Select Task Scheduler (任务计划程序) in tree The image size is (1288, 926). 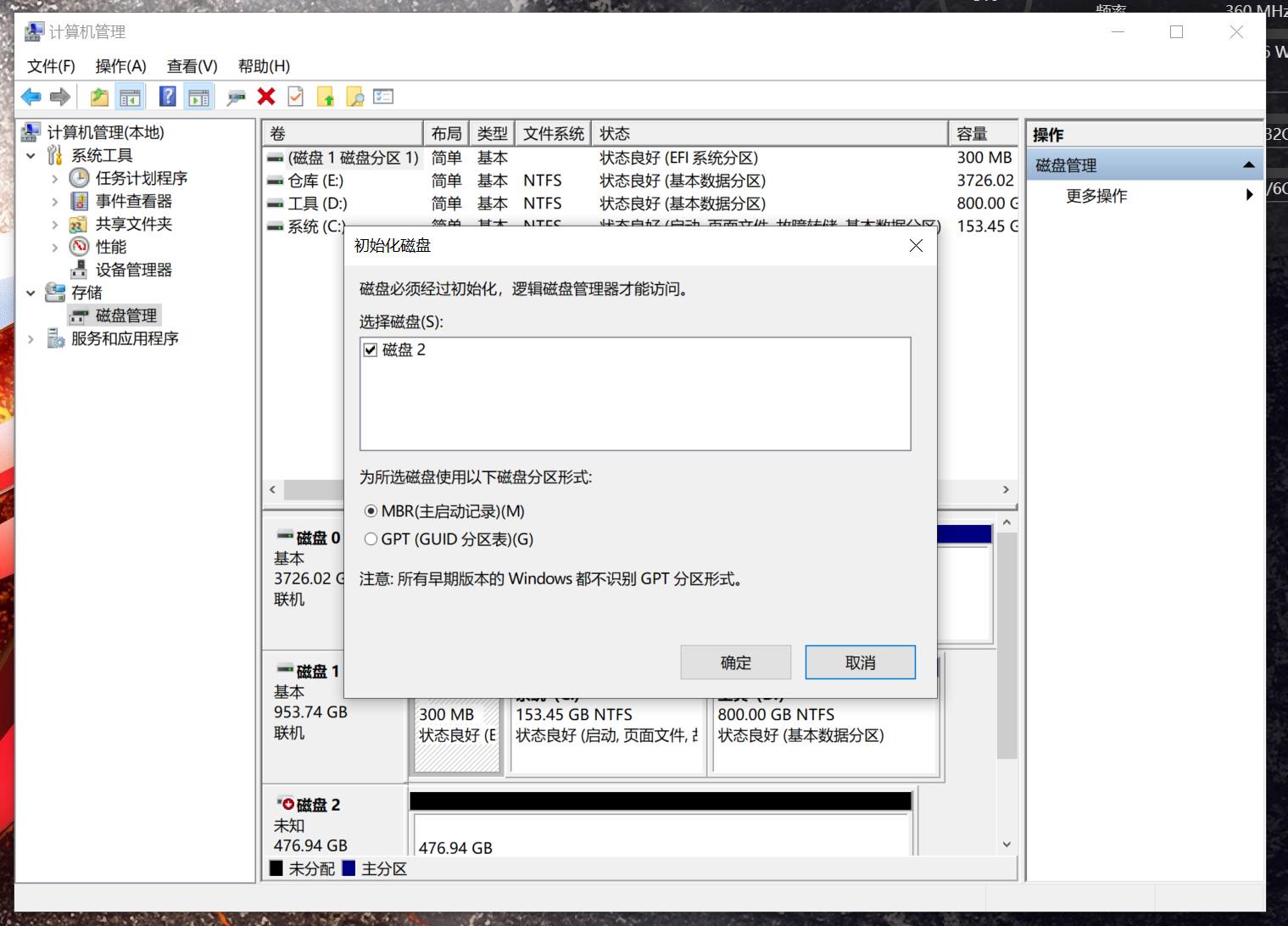pos(141,178)
